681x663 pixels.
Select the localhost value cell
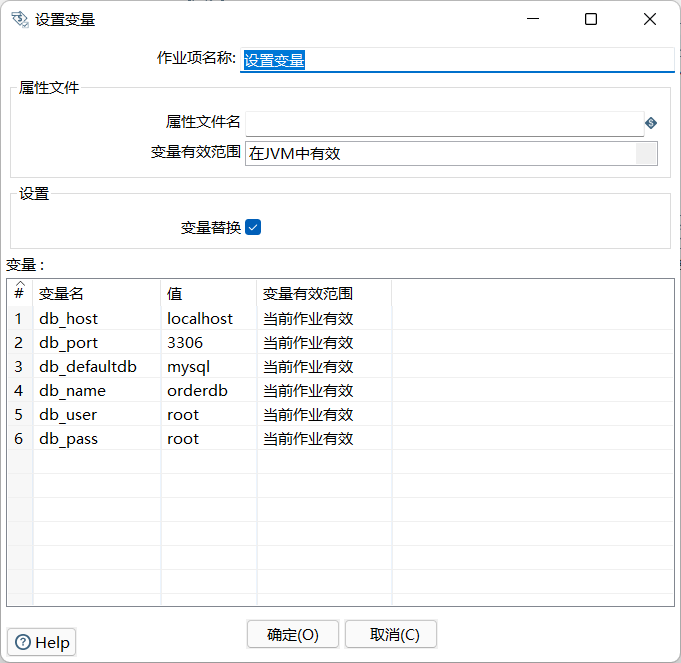click(208, 318)
